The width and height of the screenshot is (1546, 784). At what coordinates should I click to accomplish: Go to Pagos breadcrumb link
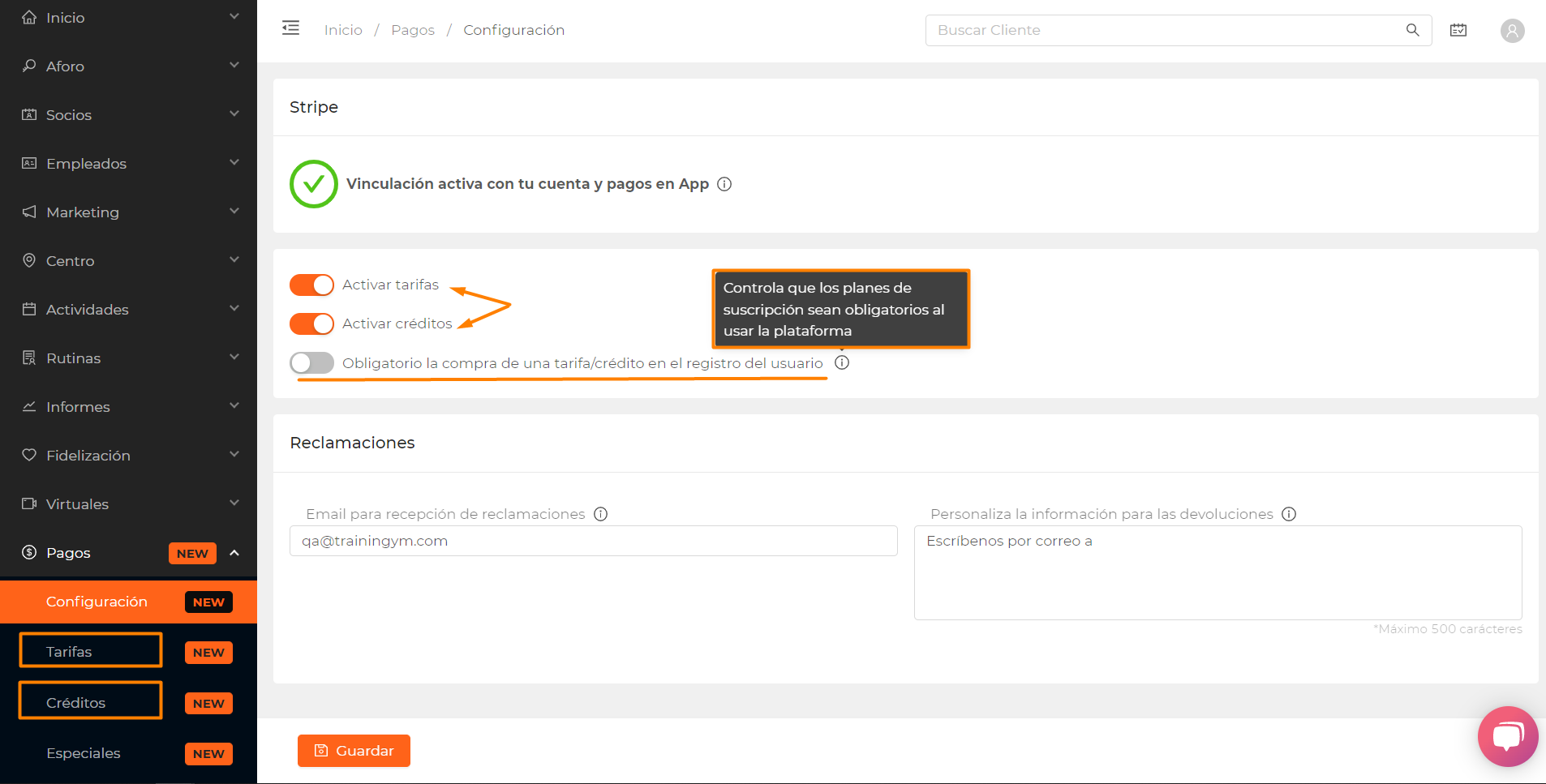coord(413,30)
